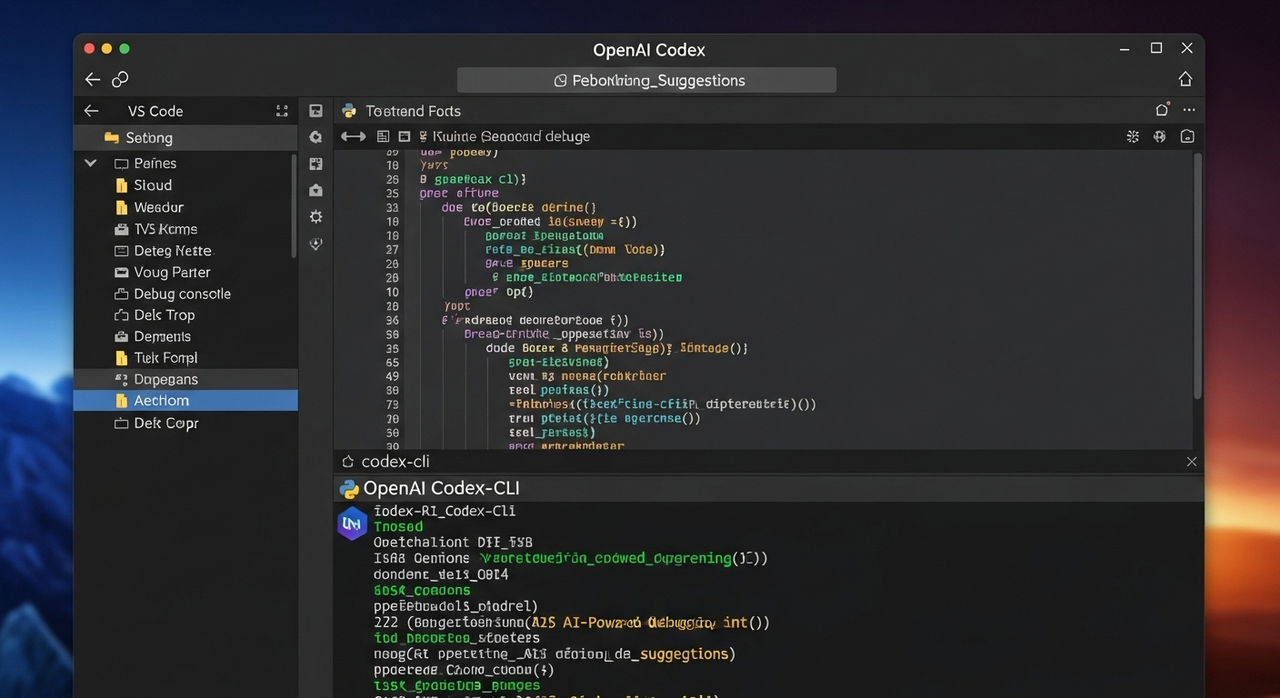The width and height of the screenshot is (1280, 698).
Task: Click the home icon below window controls
Action: (x=1185, y=79)
